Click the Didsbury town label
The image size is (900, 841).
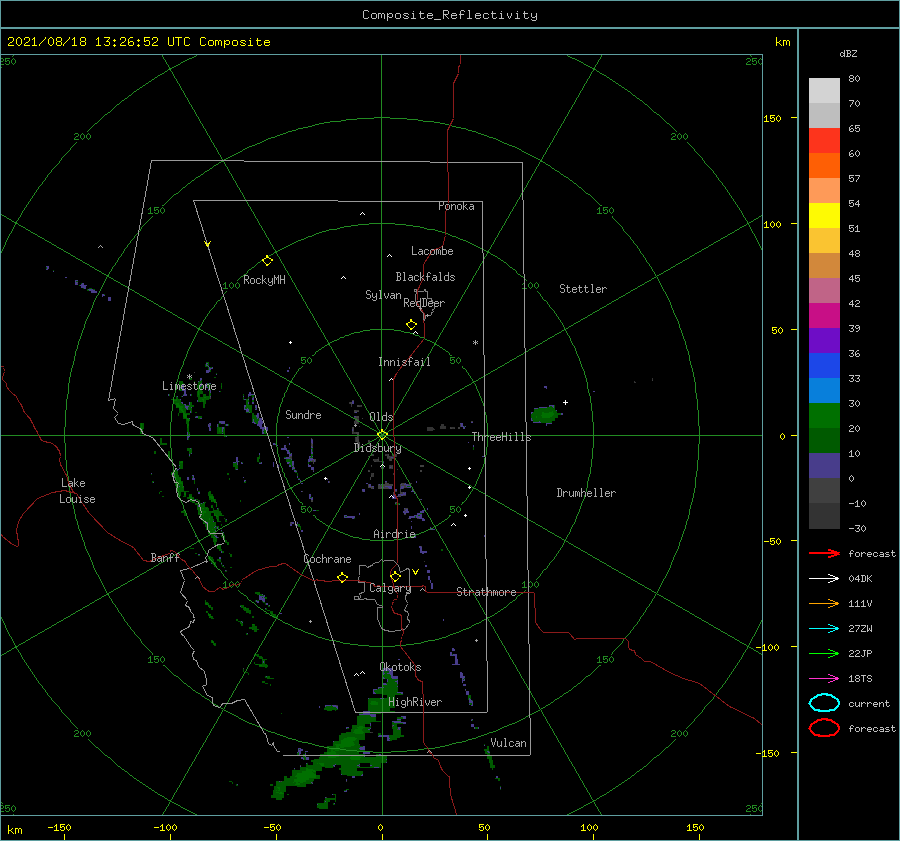coord(378,448)
